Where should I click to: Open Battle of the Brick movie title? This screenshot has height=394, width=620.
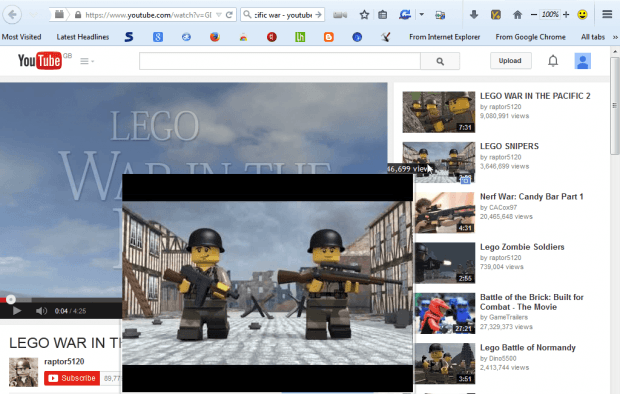pyautogui.click(x=531, y=302)
